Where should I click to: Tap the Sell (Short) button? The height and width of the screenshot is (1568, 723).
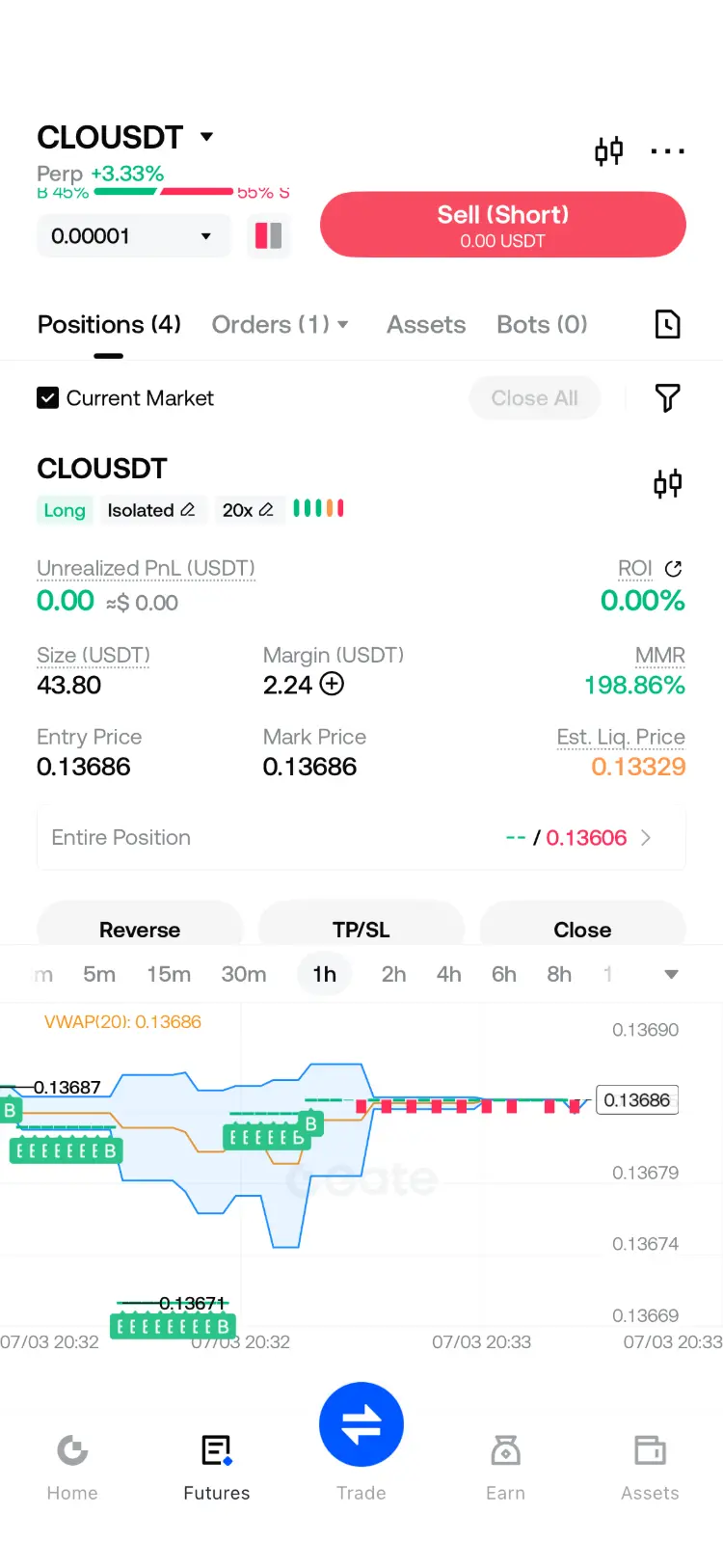502,225
